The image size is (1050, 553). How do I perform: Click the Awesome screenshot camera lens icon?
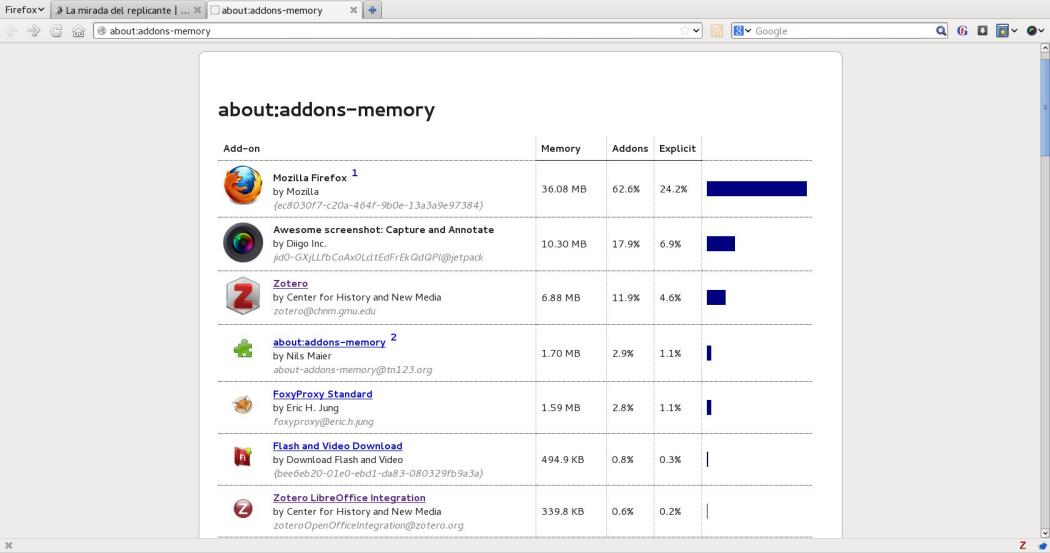243,242
